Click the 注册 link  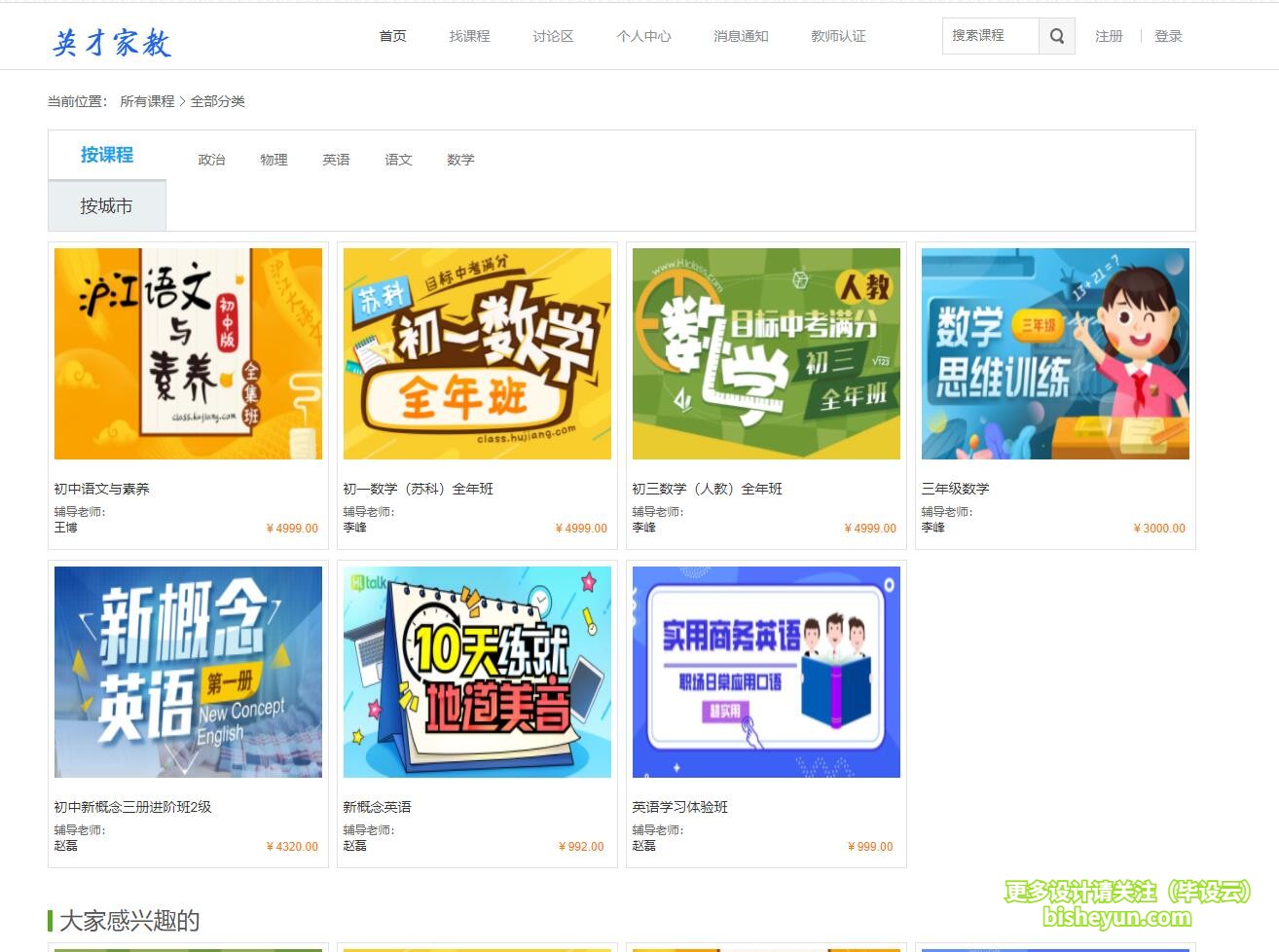coord(1109,36)
